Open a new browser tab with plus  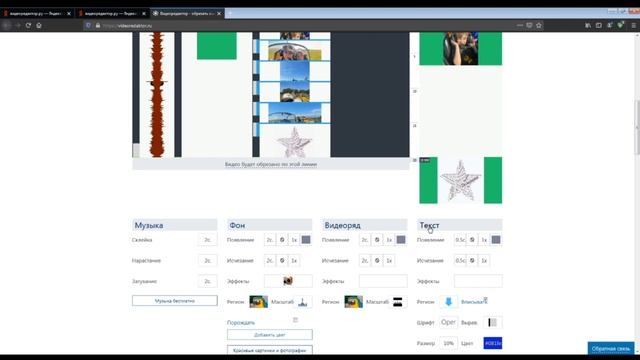[229, 13]
